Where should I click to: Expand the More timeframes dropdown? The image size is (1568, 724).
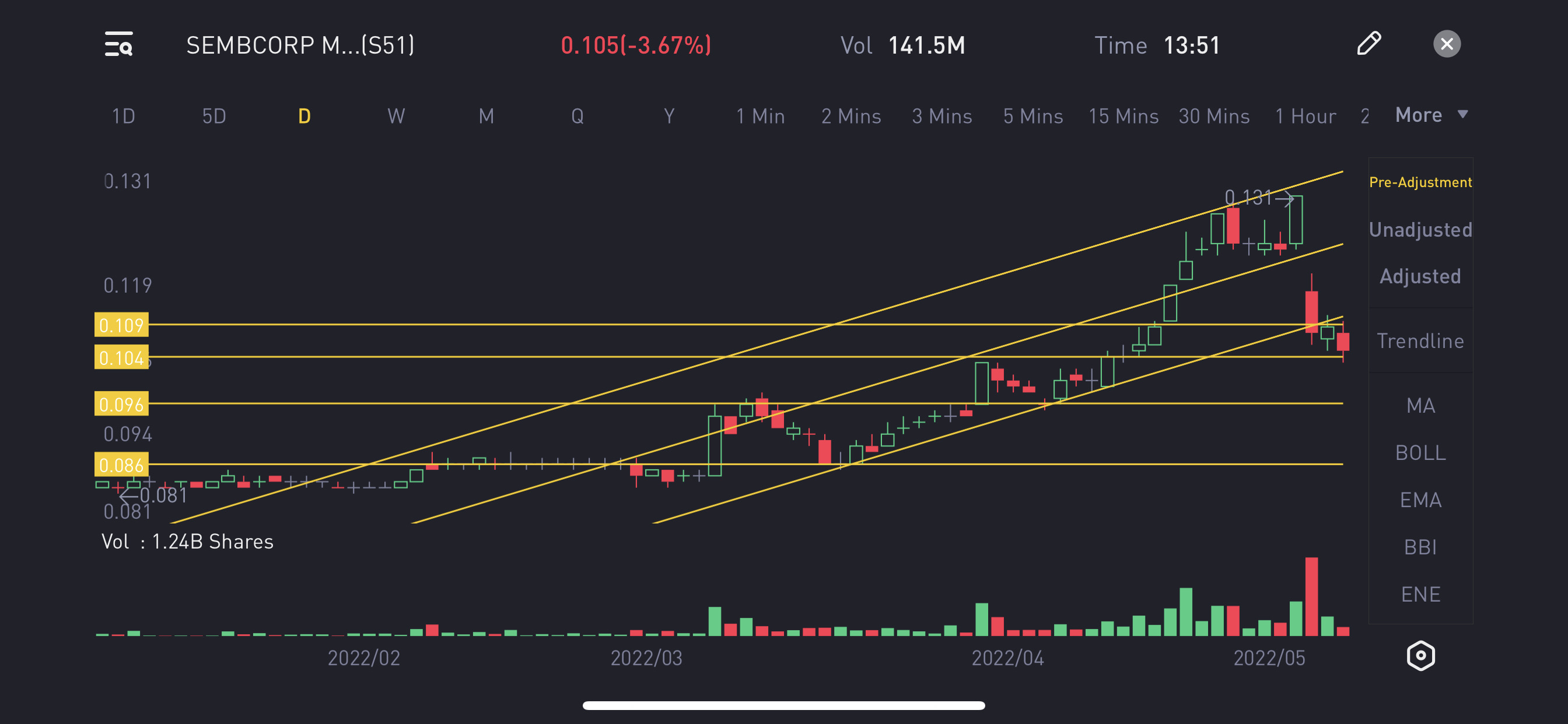tap(1431, 115)
